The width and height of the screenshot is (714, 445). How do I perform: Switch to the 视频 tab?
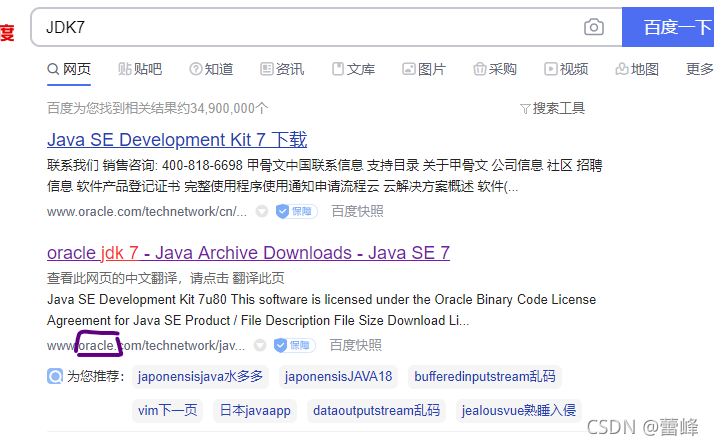(x=566, y=69)
